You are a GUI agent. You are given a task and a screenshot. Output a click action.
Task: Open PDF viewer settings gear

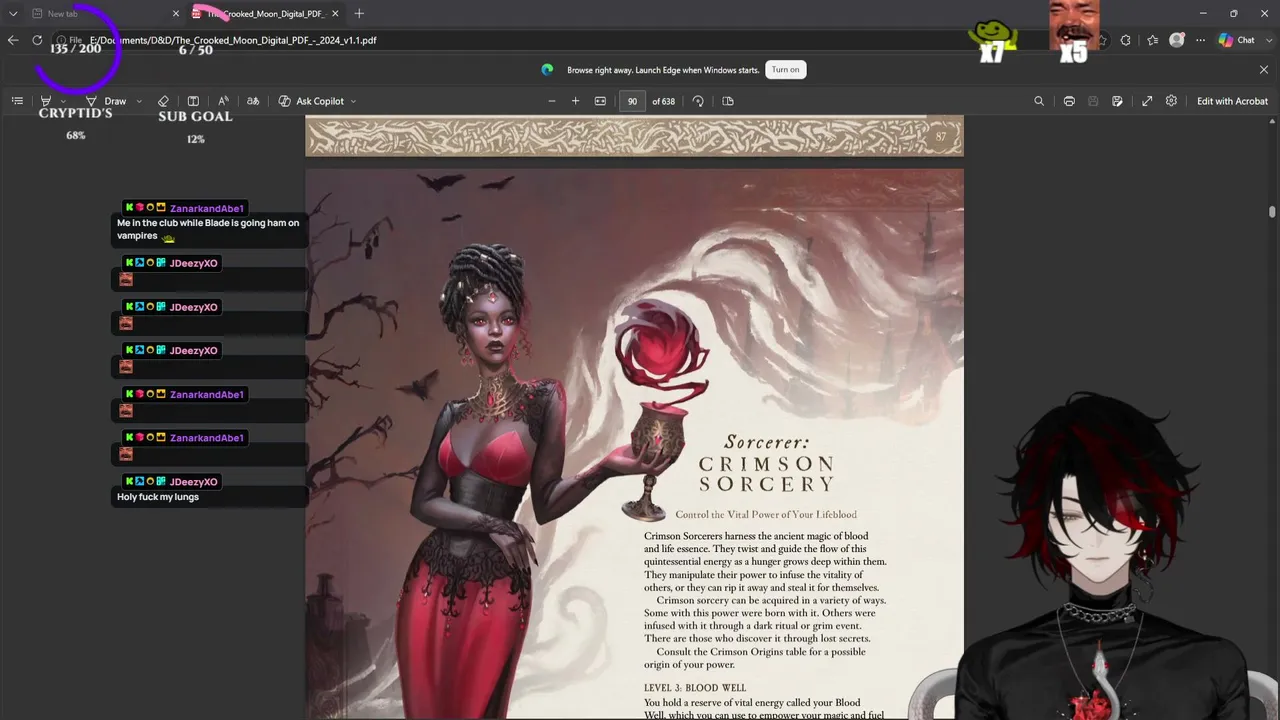pos(1171,101)
